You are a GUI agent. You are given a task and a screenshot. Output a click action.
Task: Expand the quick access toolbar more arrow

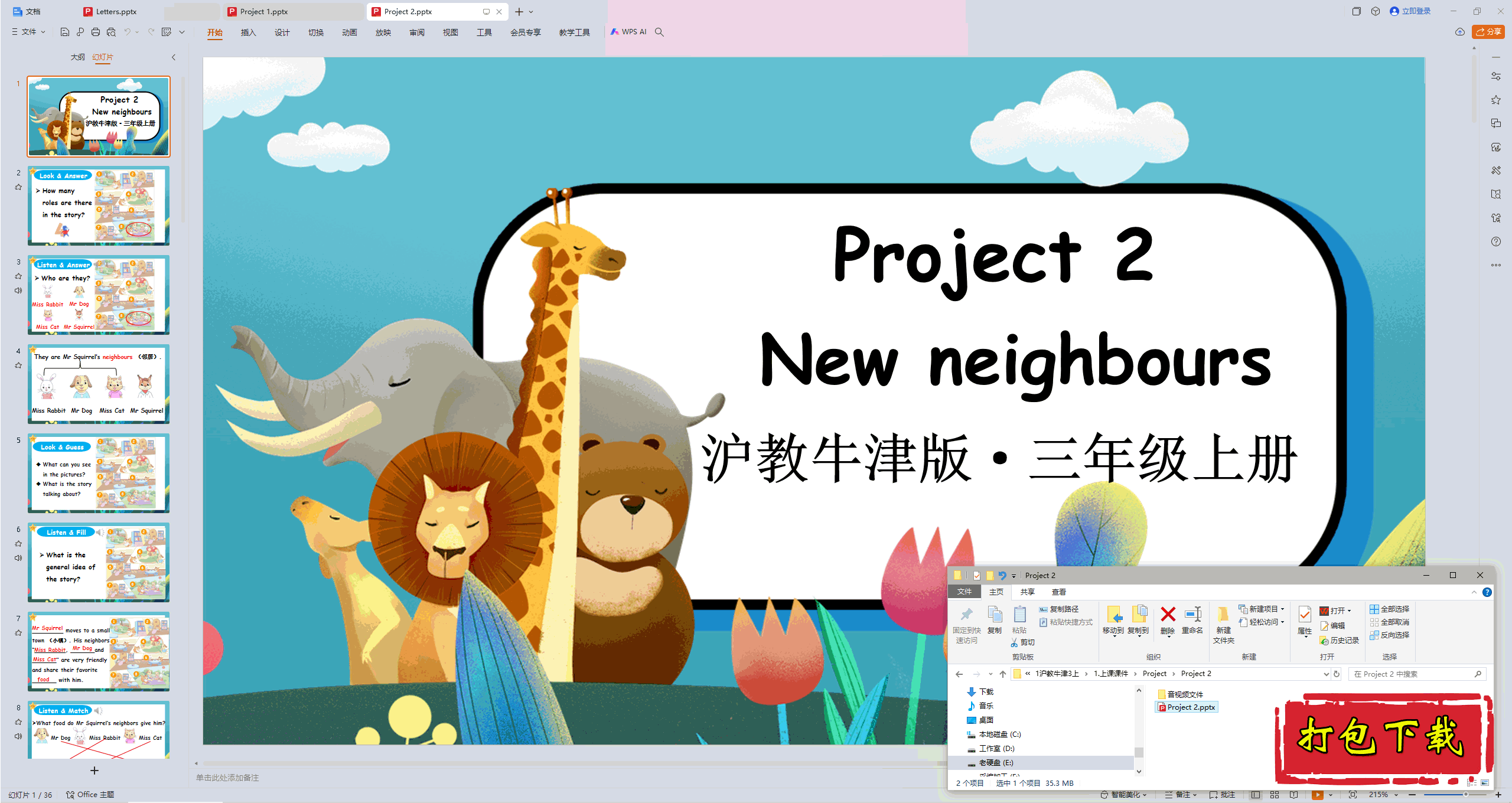pos(182,32)
